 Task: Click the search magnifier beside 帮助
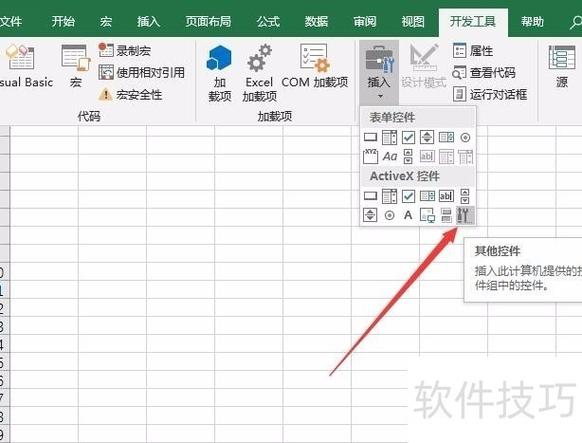click(575, 22)
